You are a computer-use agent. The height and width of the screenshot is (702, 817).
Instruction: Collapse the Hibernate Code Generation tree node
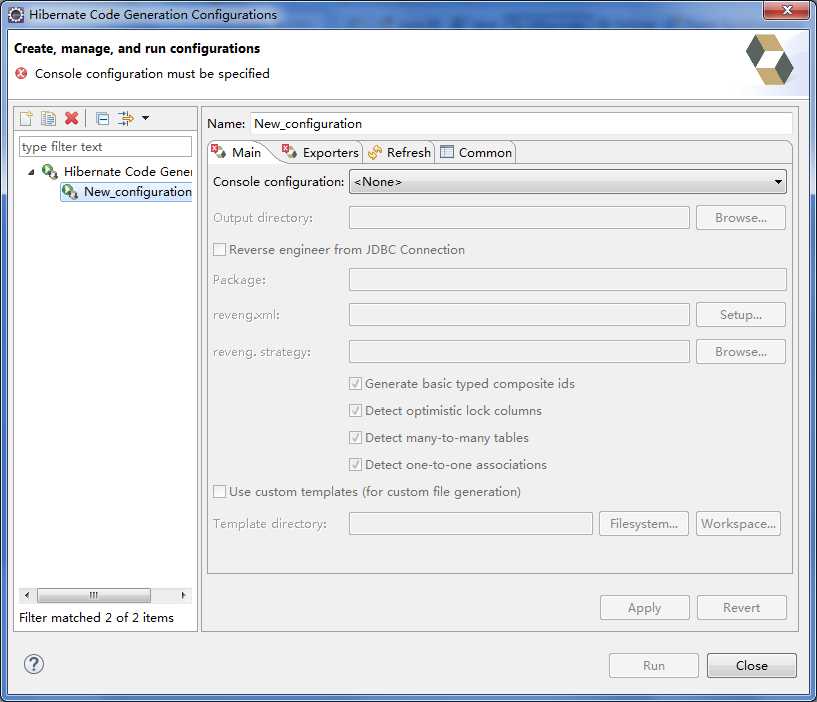click(31, 172)
